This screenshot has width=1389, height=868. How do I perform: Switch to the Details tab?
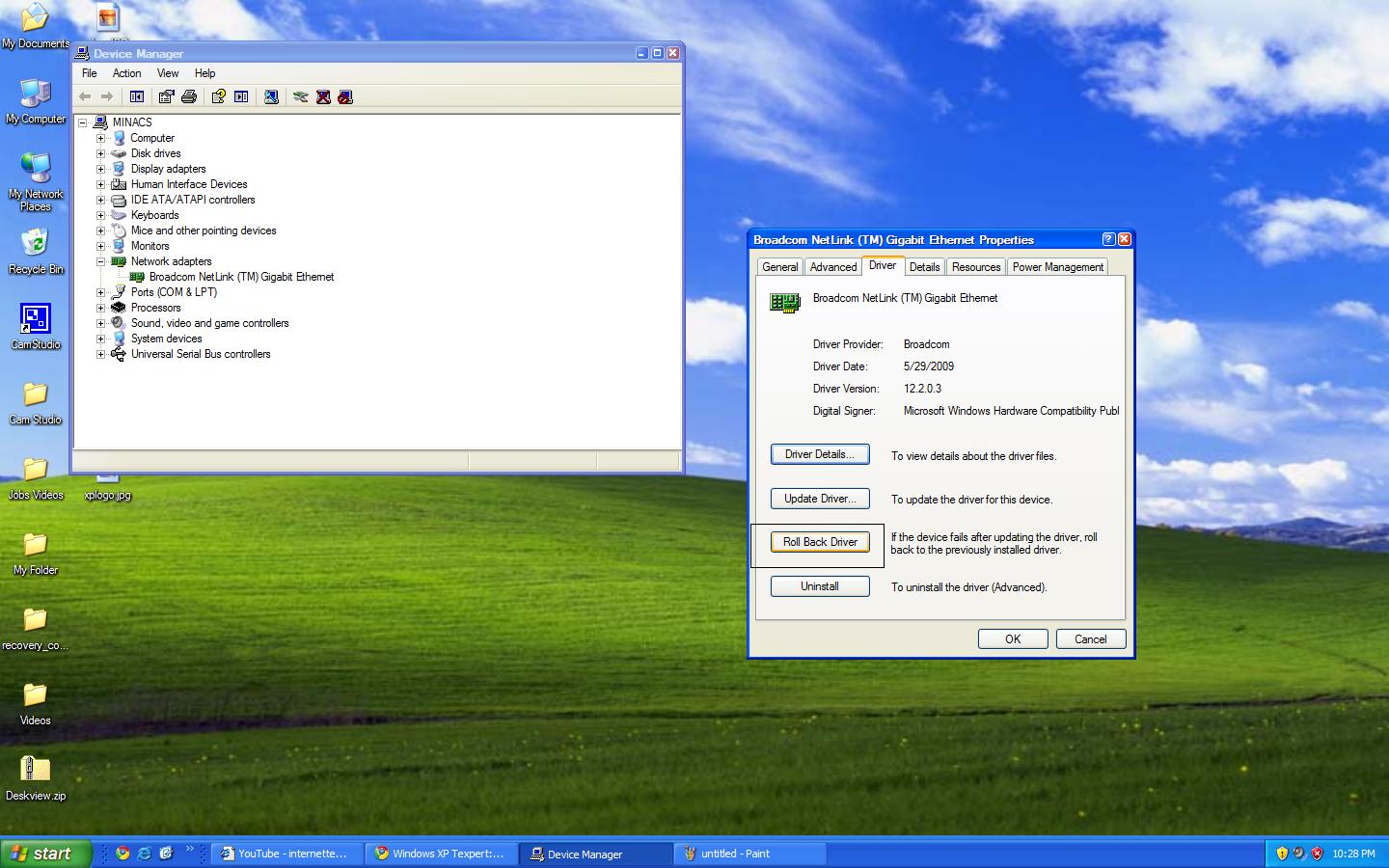[x=924, y=267]
